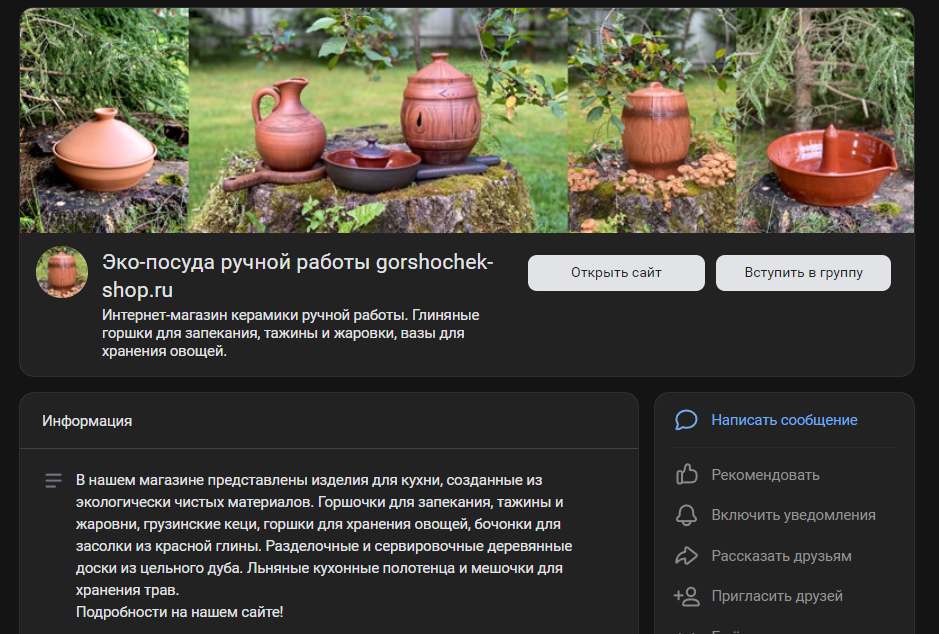939x634 pixels.
Task: Click Вступить в группу button
Action: [x=803, y=273]
